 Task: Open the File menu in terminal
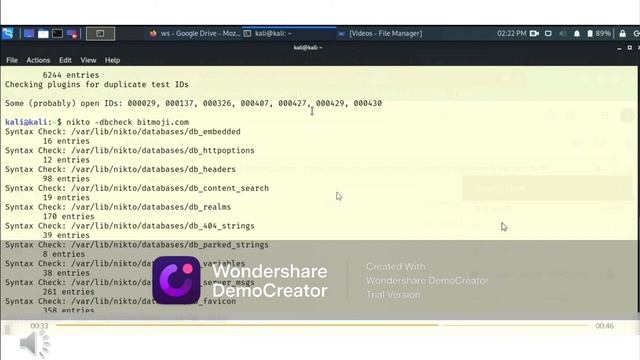(x=12, y=60)
